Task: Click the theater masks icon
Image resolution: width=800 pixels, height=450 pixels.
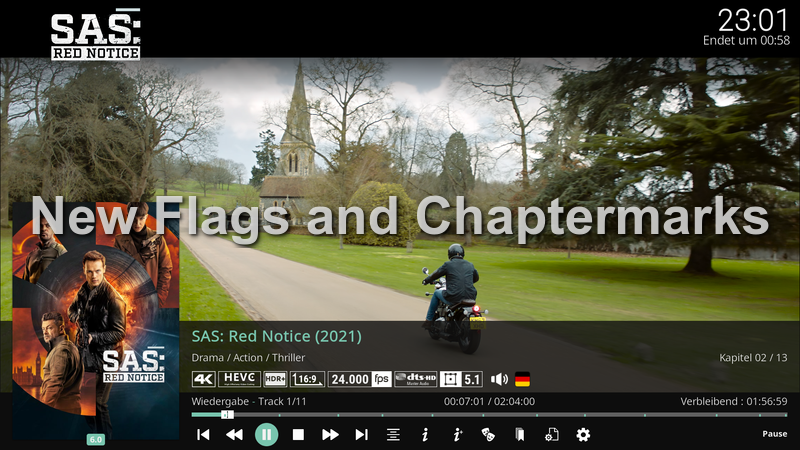Action: click(x=488, y=435)
